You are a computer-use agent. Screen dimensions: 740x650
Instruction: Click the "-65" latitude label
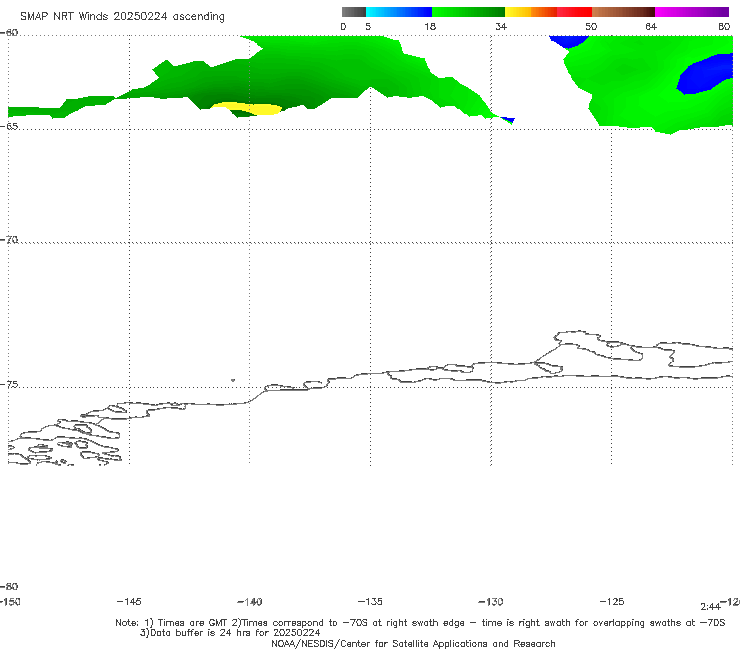pos(9,127)
